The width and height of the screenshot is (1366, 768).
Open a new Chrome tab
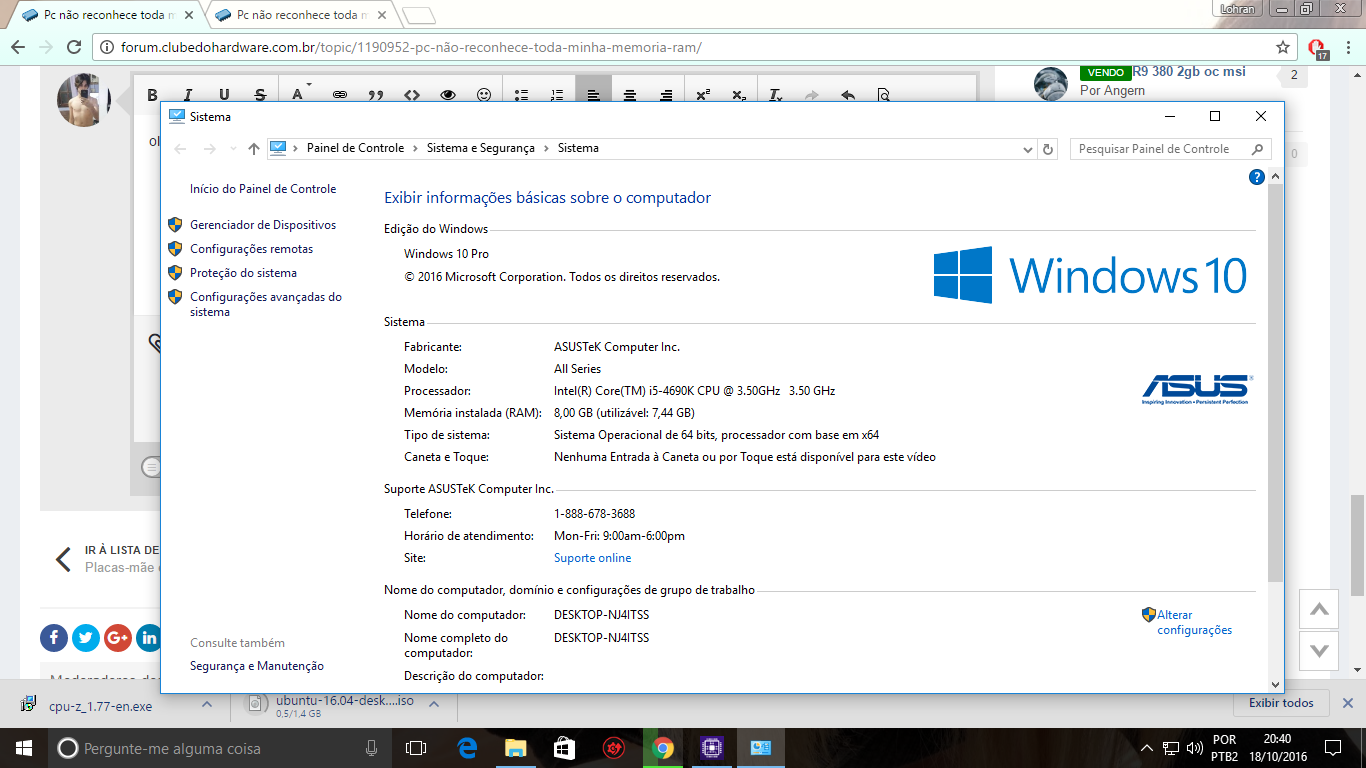pos(420,15)
